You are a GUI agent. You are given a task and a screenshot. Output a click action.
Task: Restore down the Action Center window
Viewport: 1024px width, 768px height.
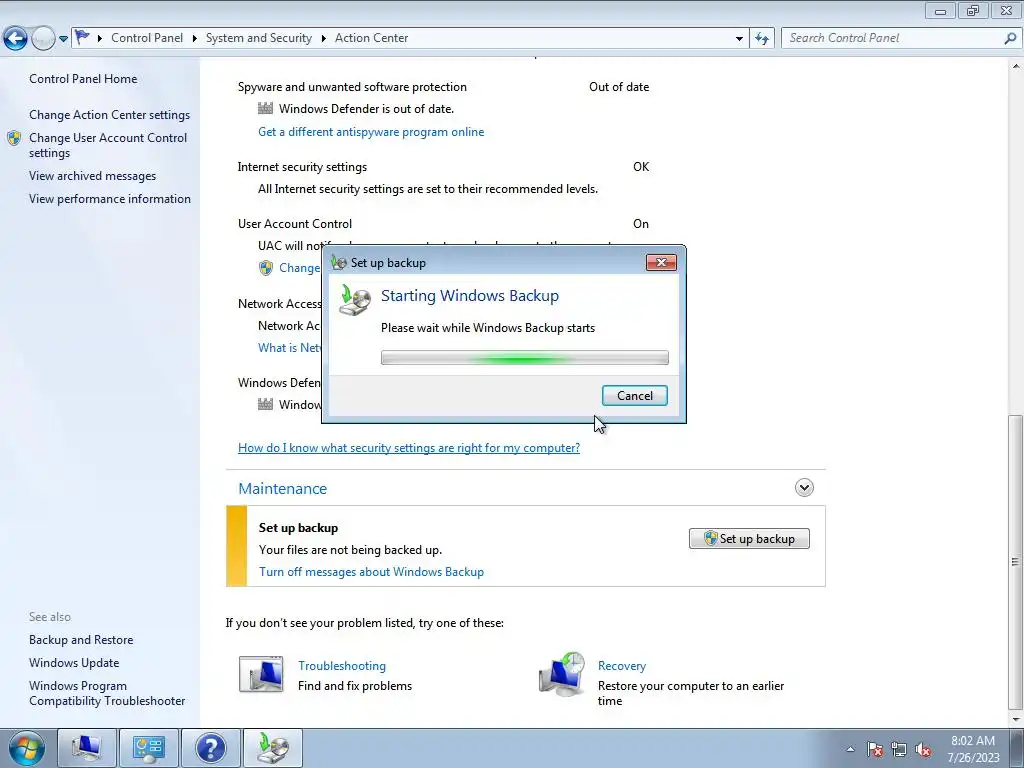(x=973, y=10)
